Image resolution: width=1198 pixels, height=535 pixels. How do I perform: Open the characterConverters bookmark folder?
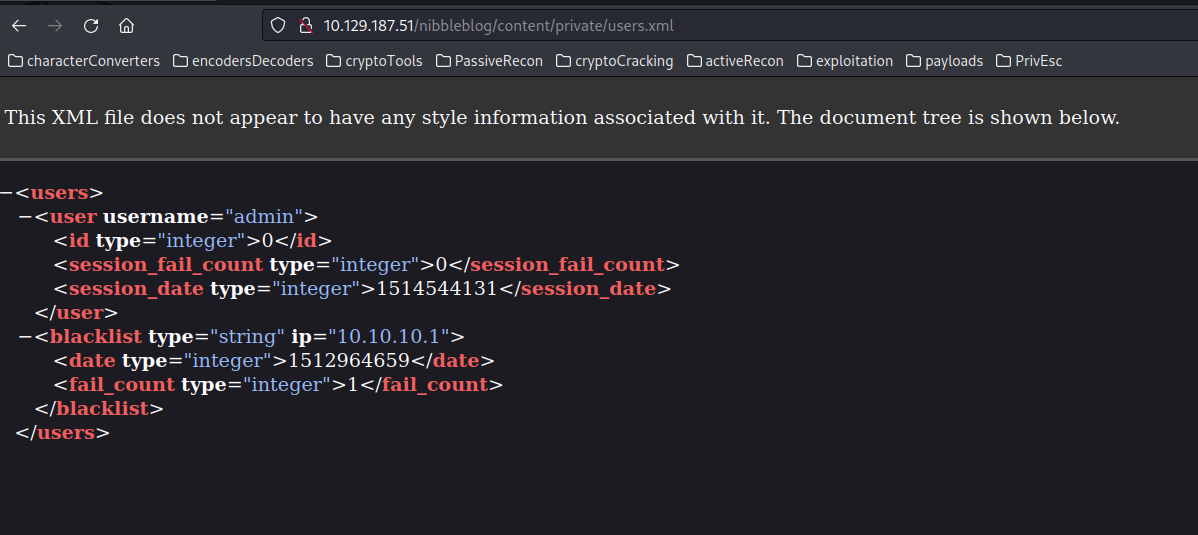(84, 61)
